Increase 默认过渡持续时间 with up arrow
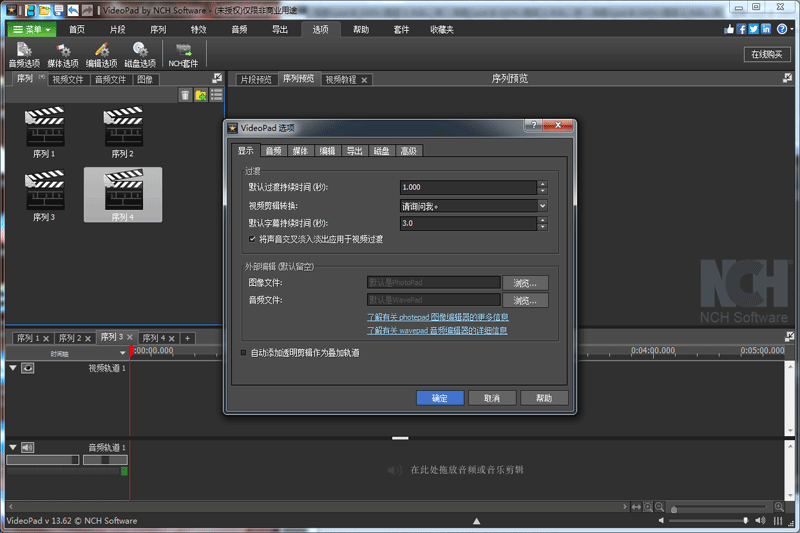 [542, 184]
